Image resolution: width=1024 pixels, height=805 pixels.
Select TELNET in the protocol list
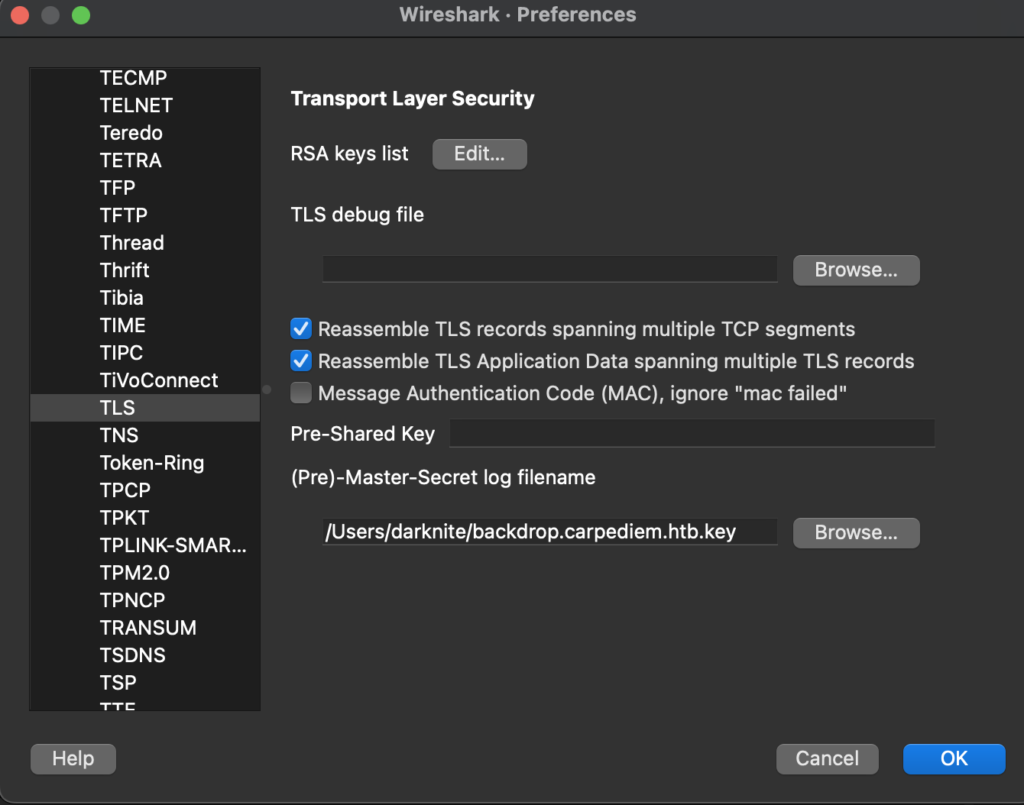coord(136,105)
